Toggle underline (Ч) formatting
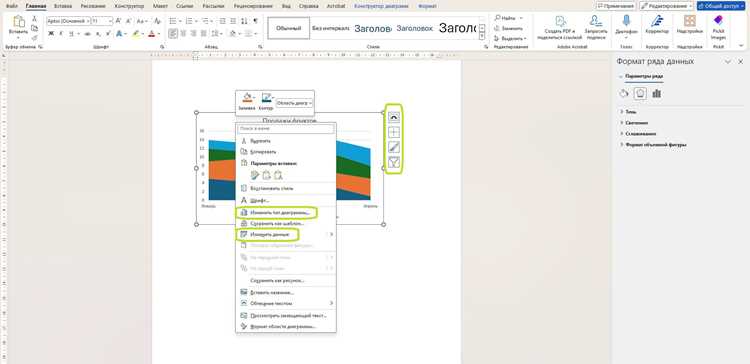The image size is (750, 364). click(x=71, y=33)
